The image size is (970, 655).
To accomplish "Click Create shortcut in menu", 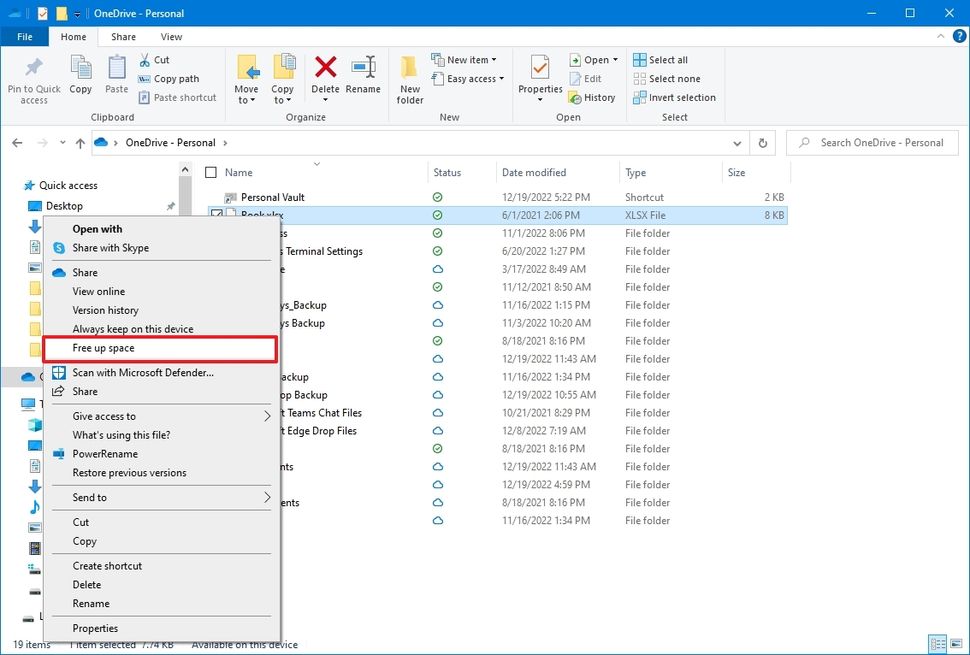I will point(107,566).
